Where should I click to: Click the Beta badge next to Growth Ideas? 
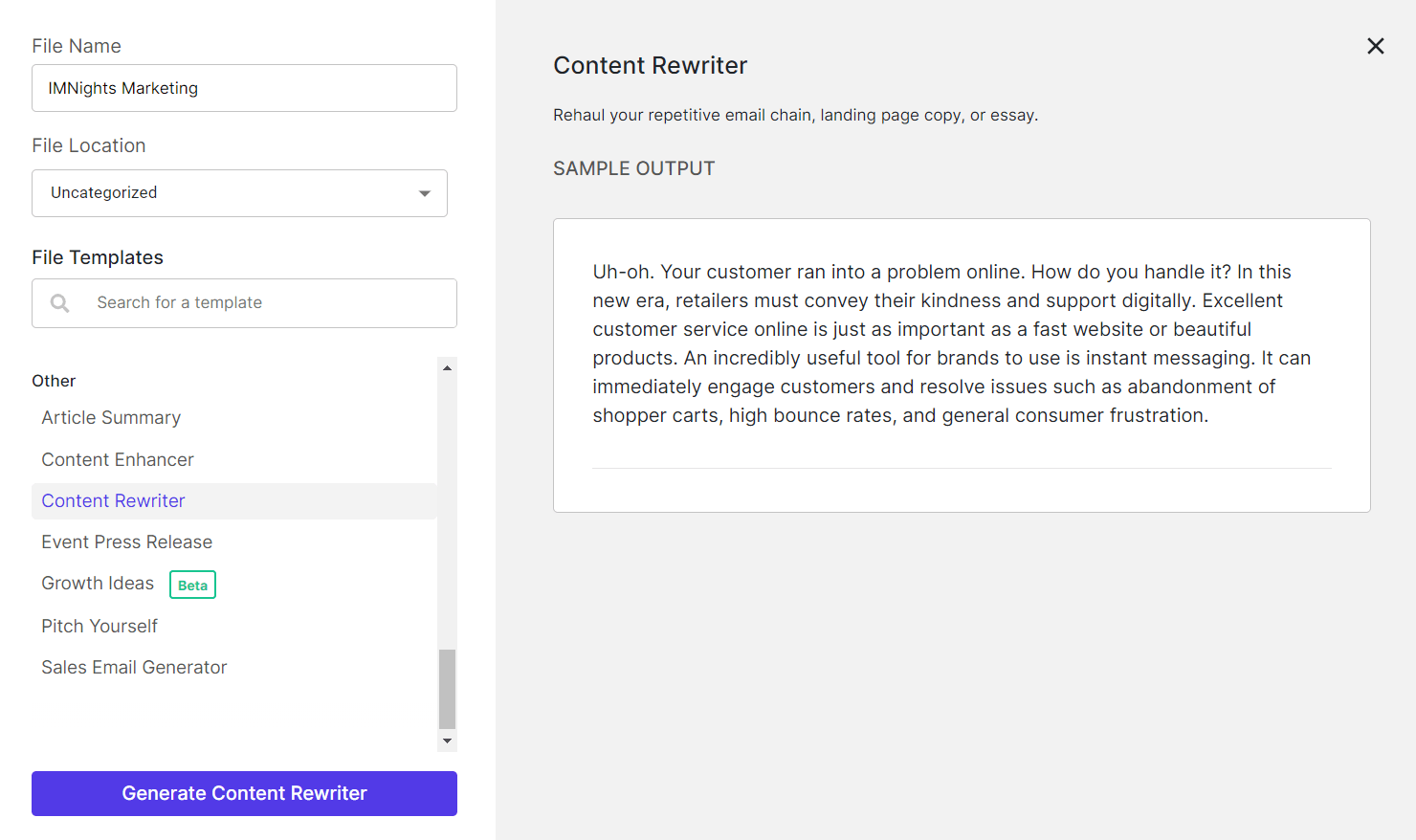coord(192,585)
